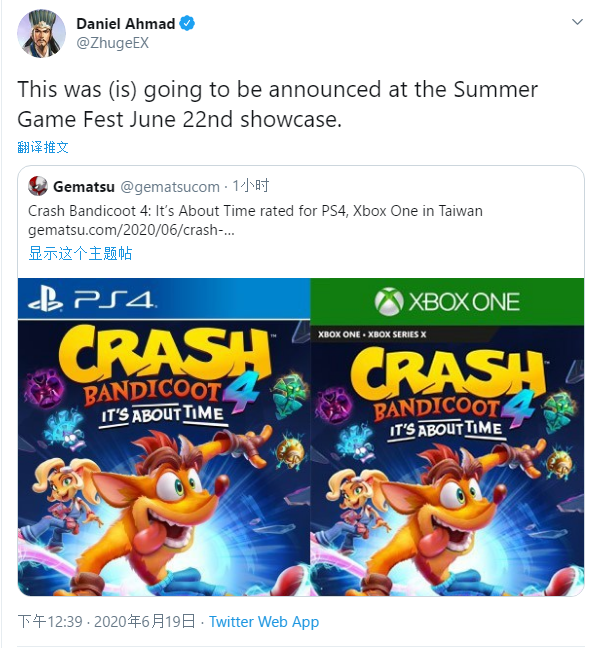Click the quoted tweet headline text
Screen dimensions: 600x648
point(255,211)
